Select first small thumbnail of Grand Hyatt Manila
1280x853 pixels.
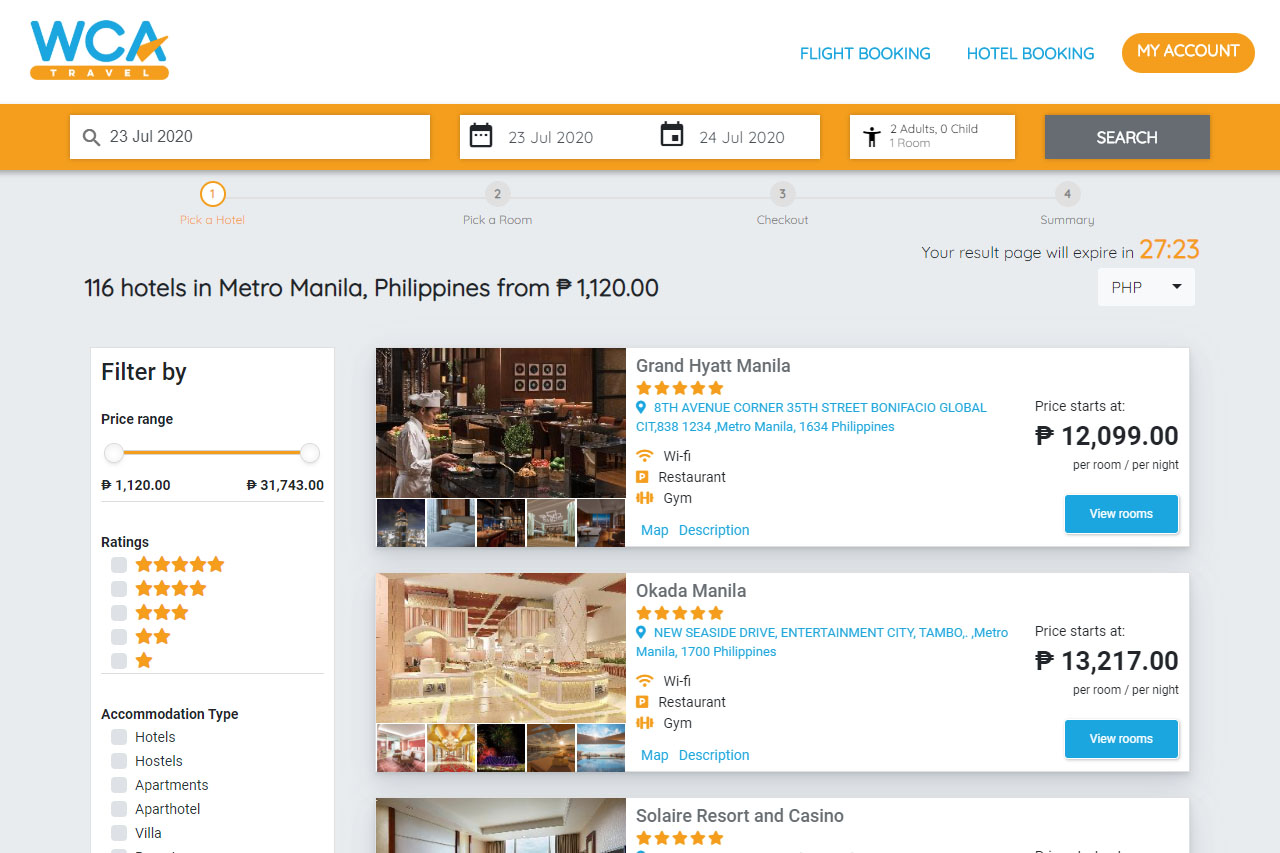(x=401, y=523)
